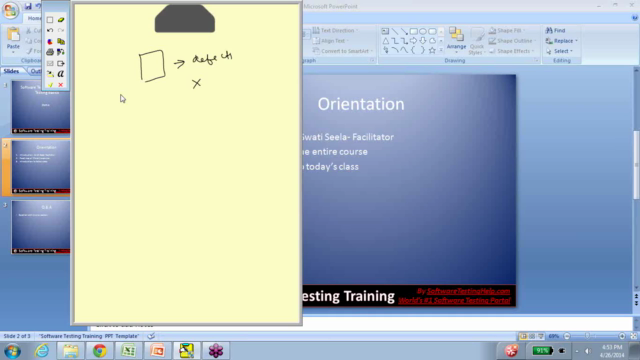Accept drawing with yellow checkmark
This screenshot has width=640, height=360.
[x=50, y=85]
